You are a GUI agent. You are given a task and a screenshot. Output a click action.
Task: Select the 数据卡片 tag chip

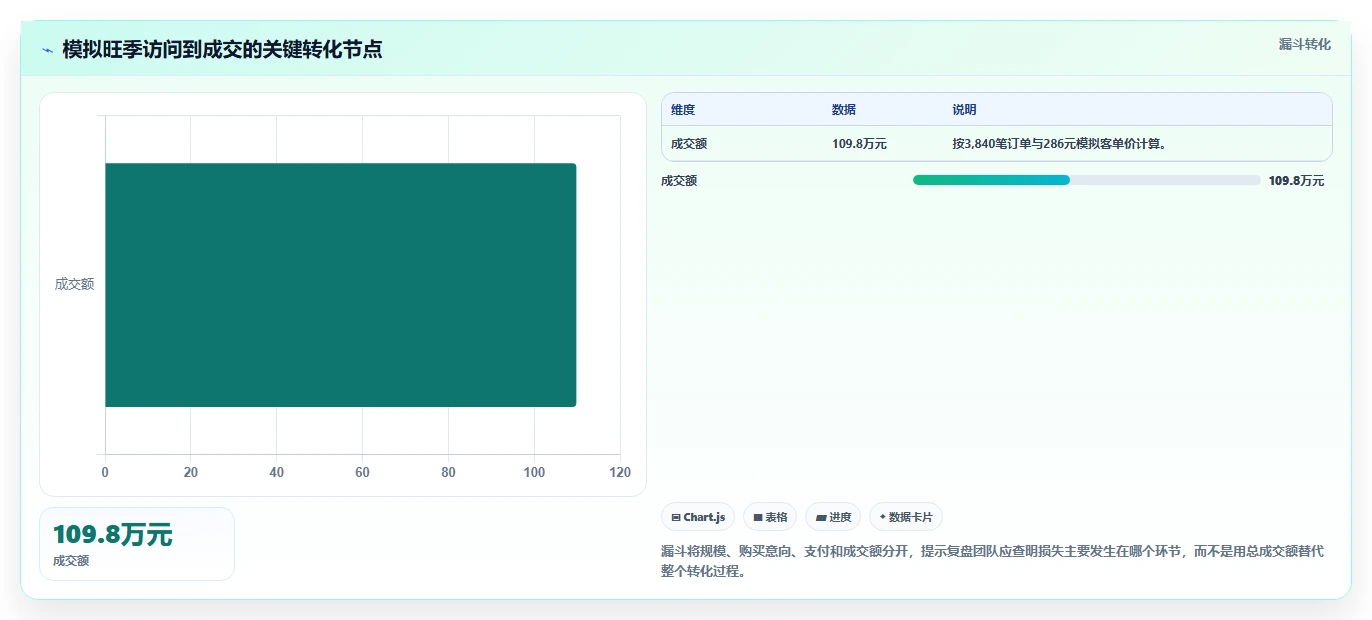pos(906,517)
